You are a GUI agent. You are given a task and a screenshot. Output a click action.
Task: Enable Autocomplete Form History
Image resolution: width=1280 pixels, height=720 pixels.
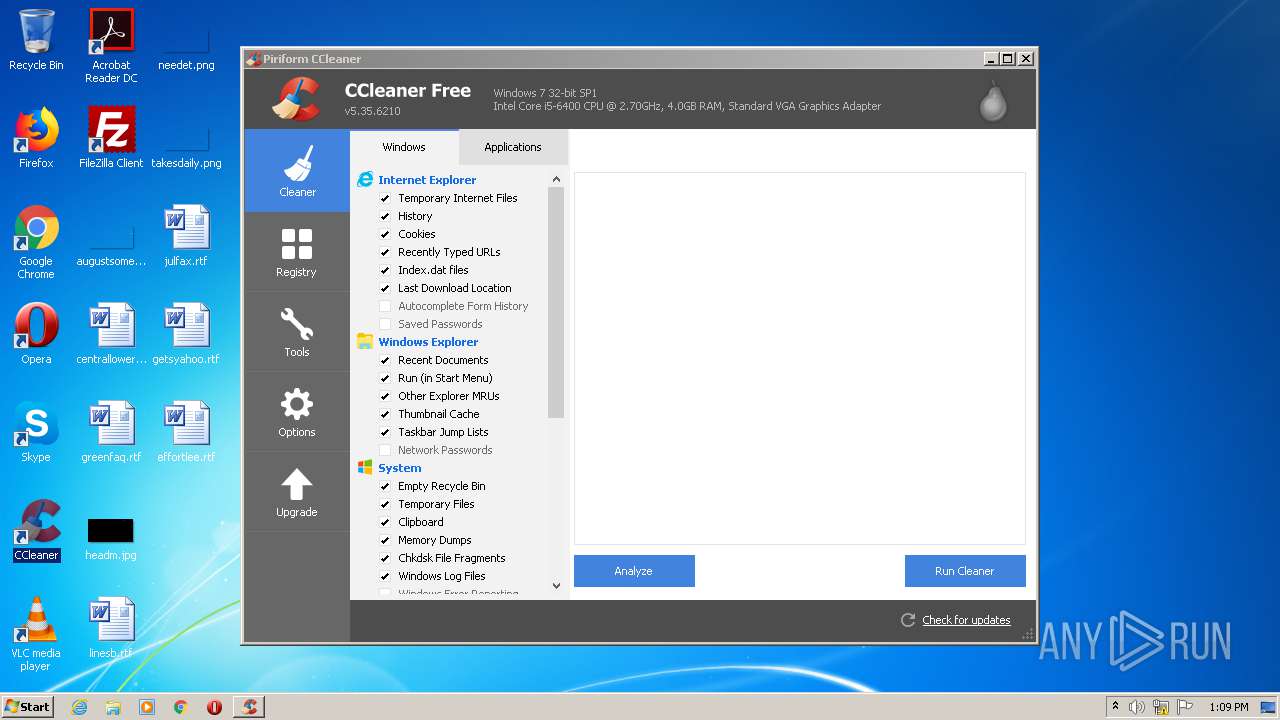(x=385, y=306)
